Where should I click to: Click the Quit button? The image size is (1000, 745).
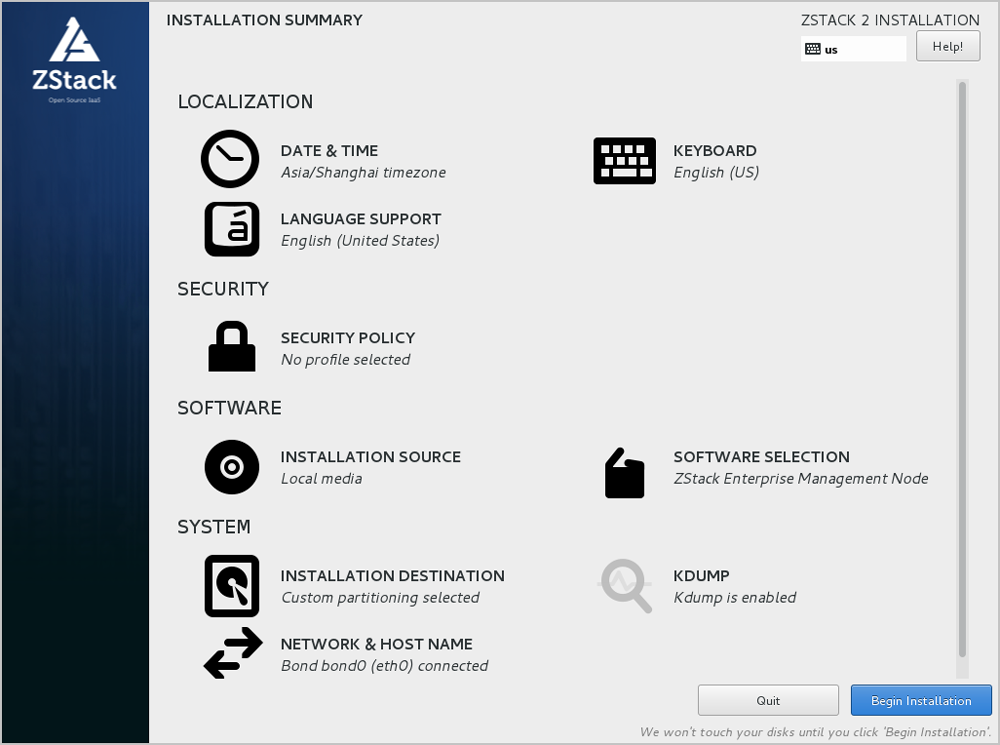[x=768, y=700]
